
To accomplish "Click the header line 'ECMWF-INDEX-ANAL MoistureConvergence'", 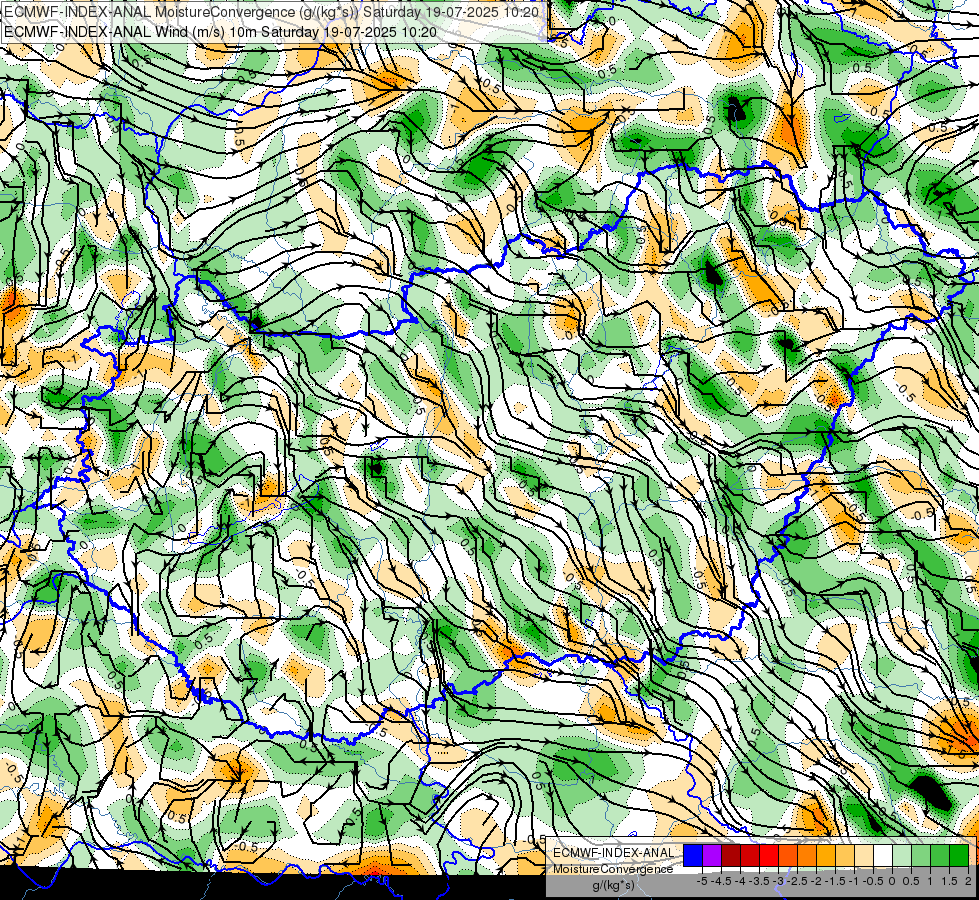I will [x=272, y=11].
